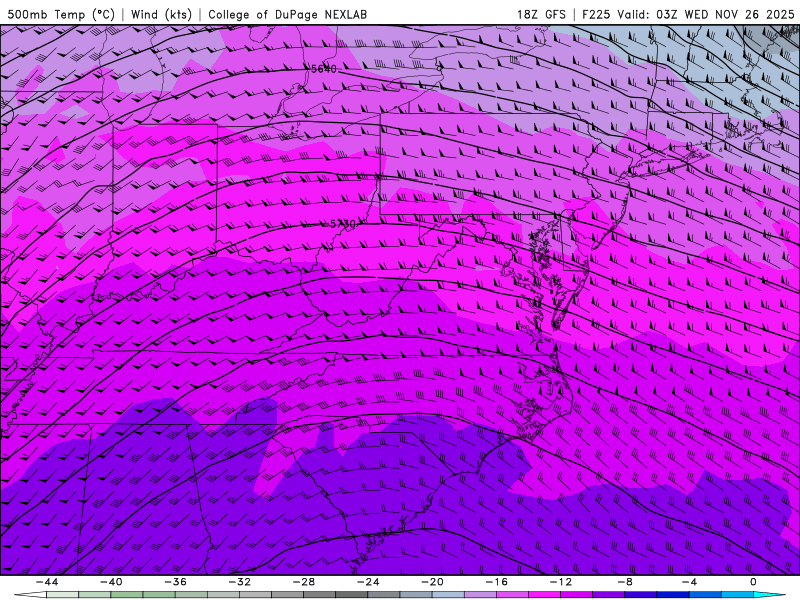The height and width of the screenshot is (600, 800).
Task: Click the -8 color bar tick label
Action: pyautogui.click(x=626, y=582)
